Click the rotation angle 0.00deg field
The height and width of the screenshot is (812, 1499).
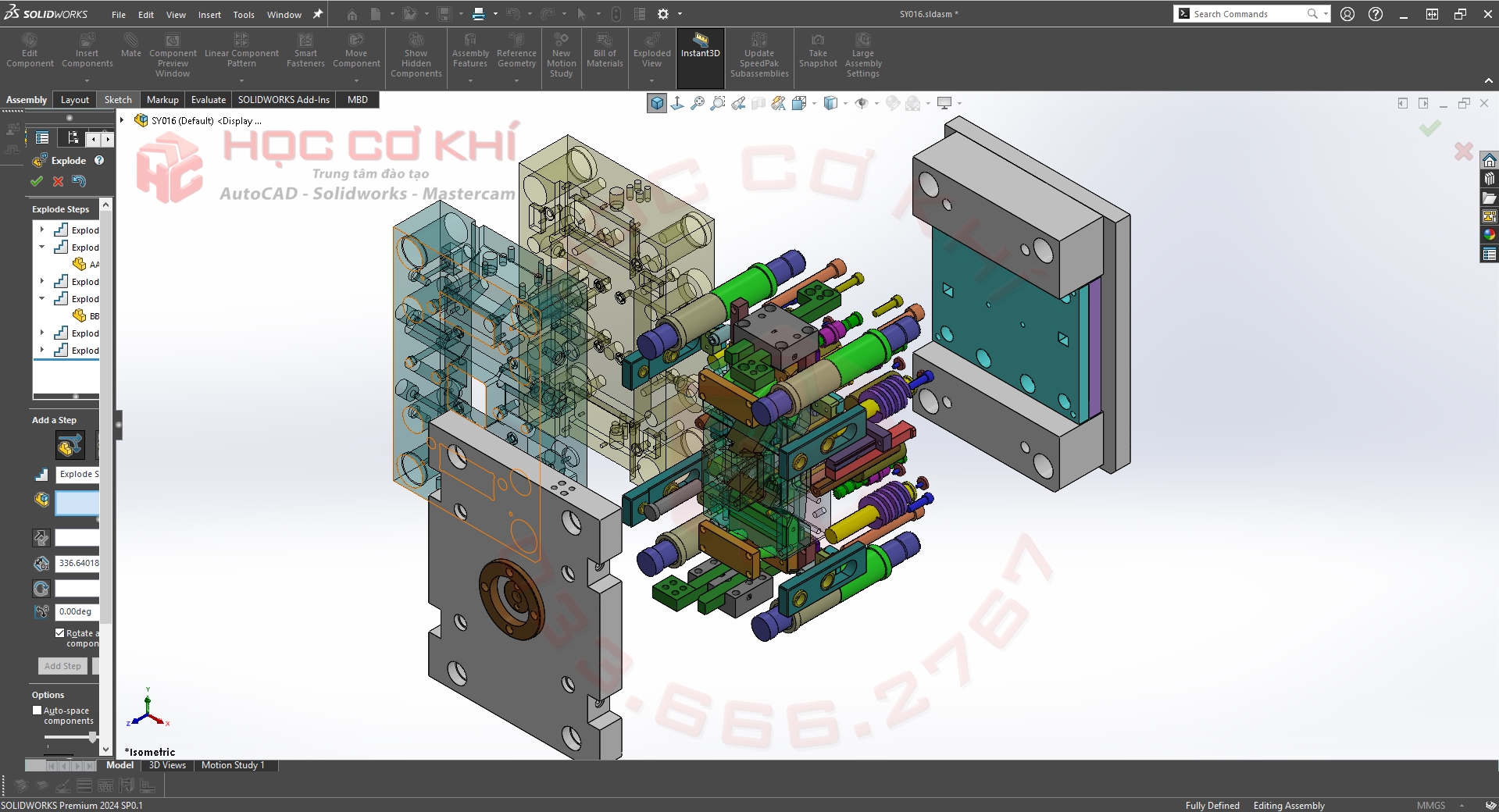tap(77, 612)
